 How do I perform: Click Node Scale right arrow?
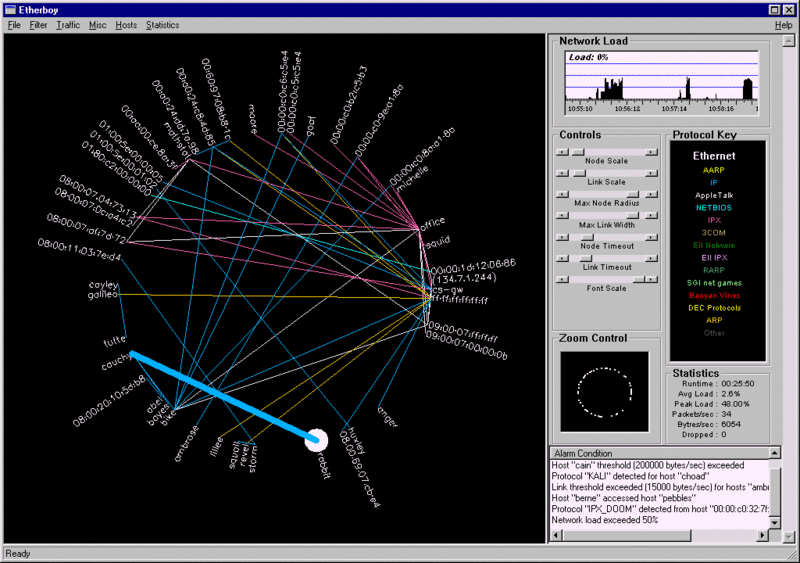pos(651,152)
